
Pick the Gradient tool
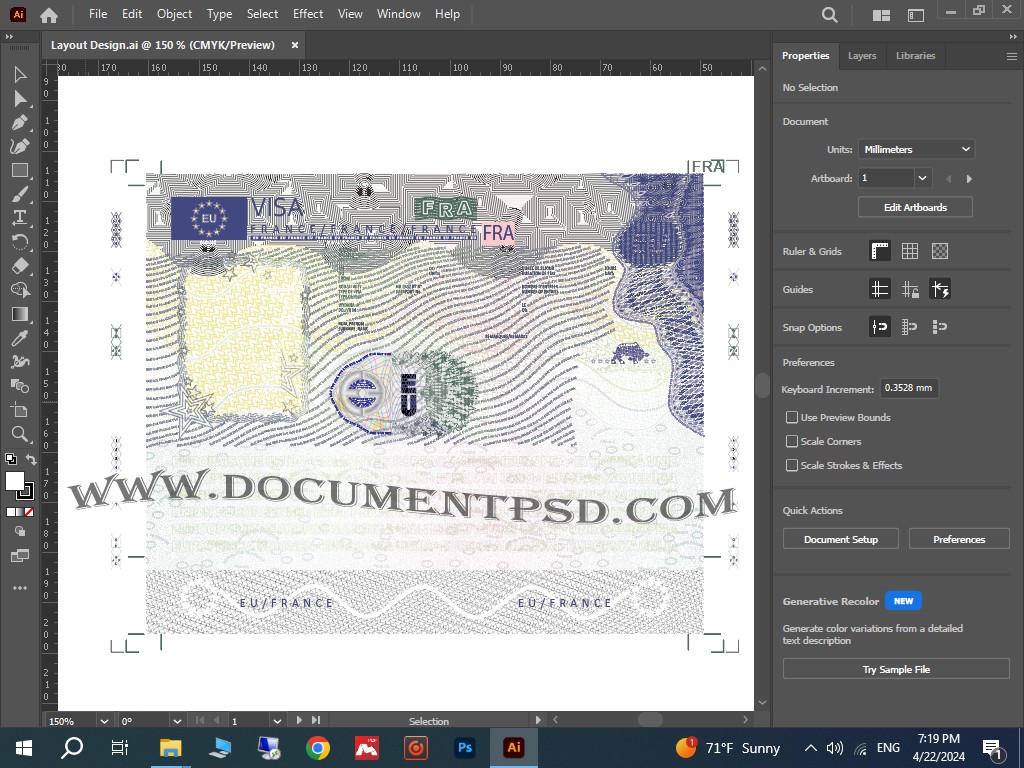[x=20, y=314]
